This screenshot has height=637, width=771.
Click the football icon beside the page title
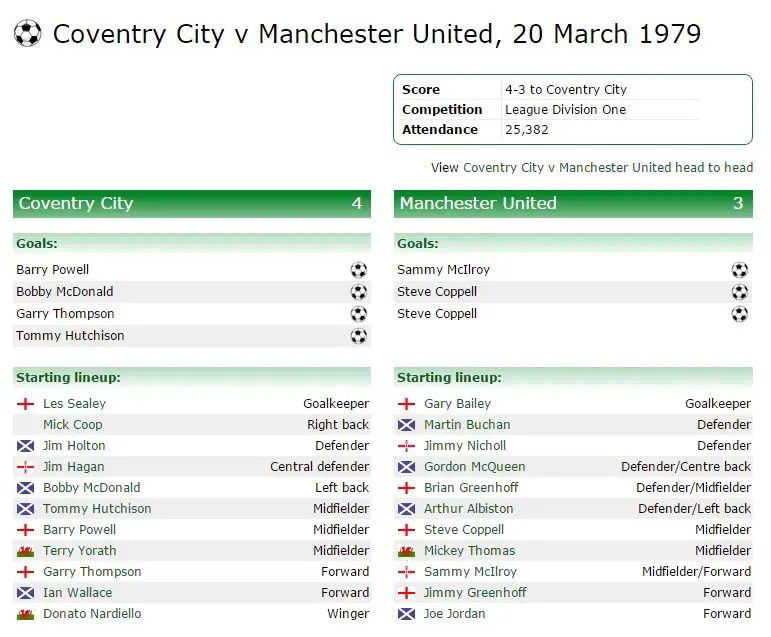pos(28,33)
